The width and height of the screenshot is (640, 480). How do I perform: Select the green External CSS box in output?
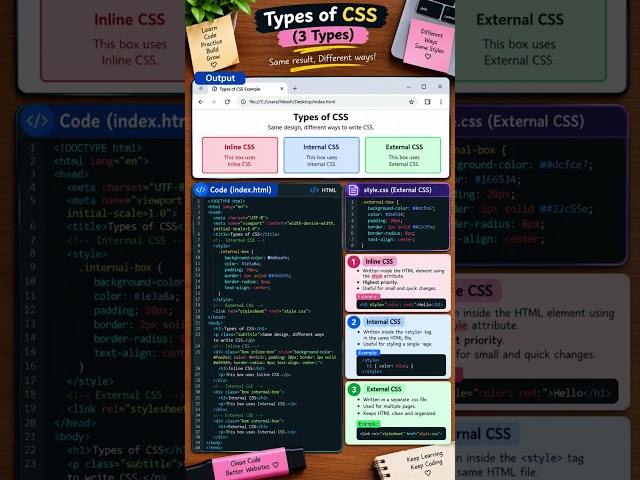point(403,155)
